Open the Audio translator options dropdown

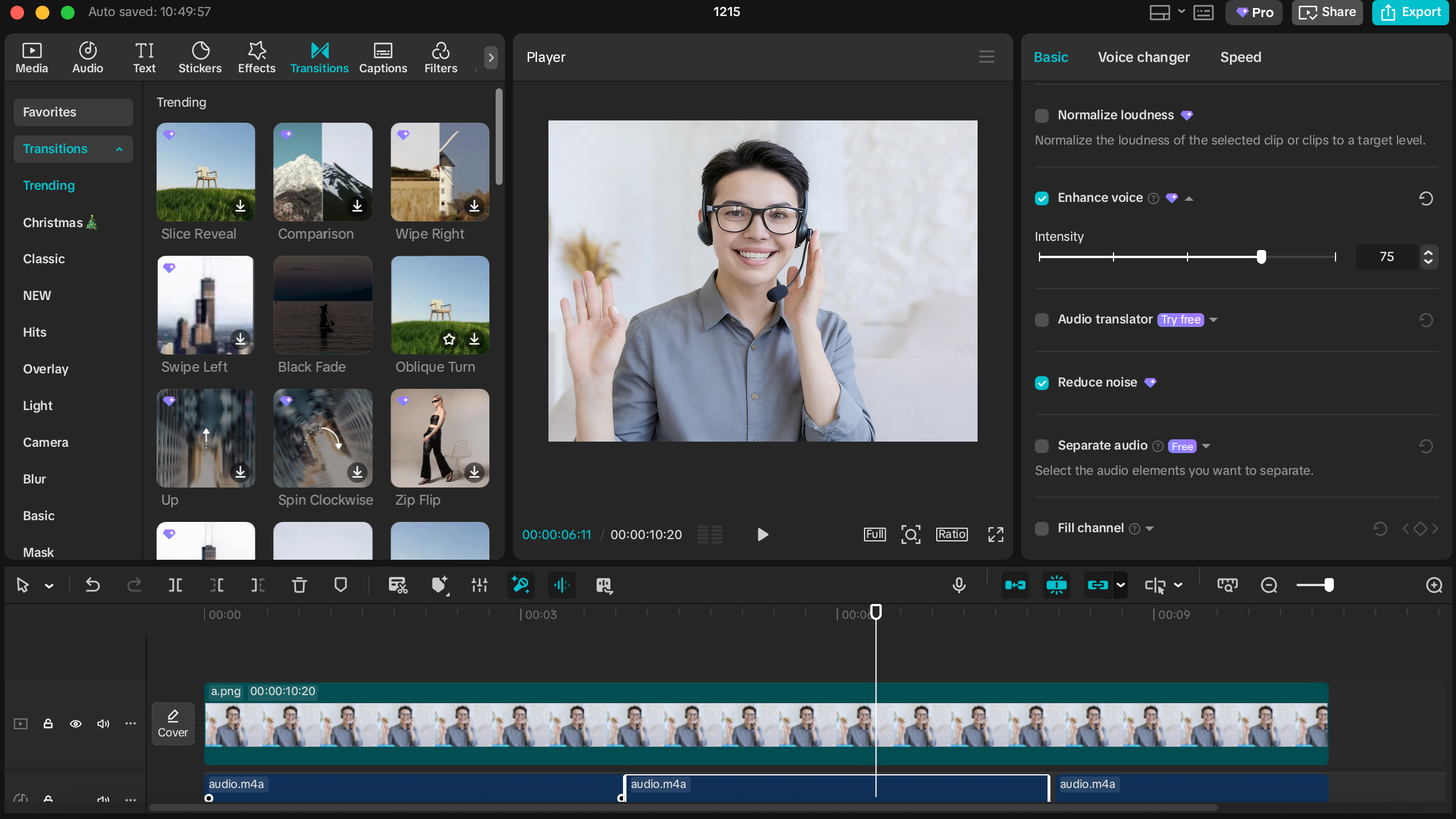[1214, 319]
